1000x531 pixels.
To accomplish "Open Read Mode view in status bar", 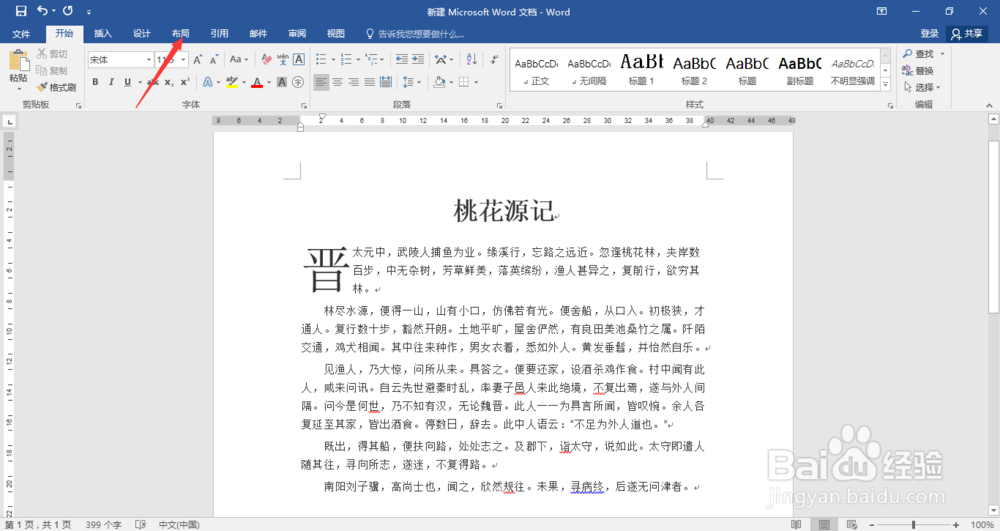I will pos(796,525).
